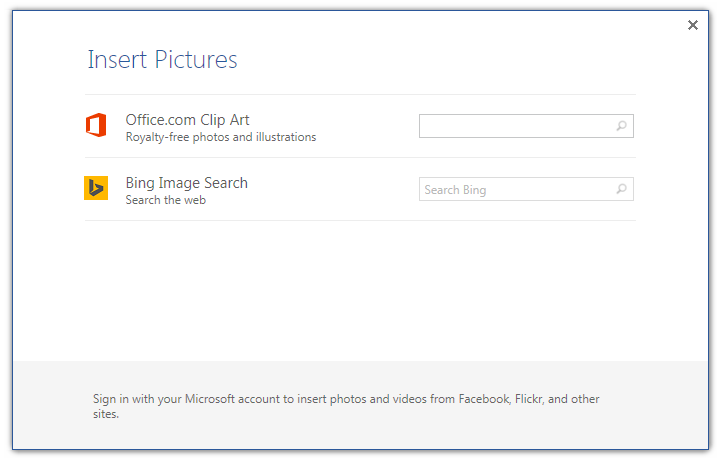722x461 pixels.
Task: Select the Office.com Clip Art title
Action: point(187,120)
